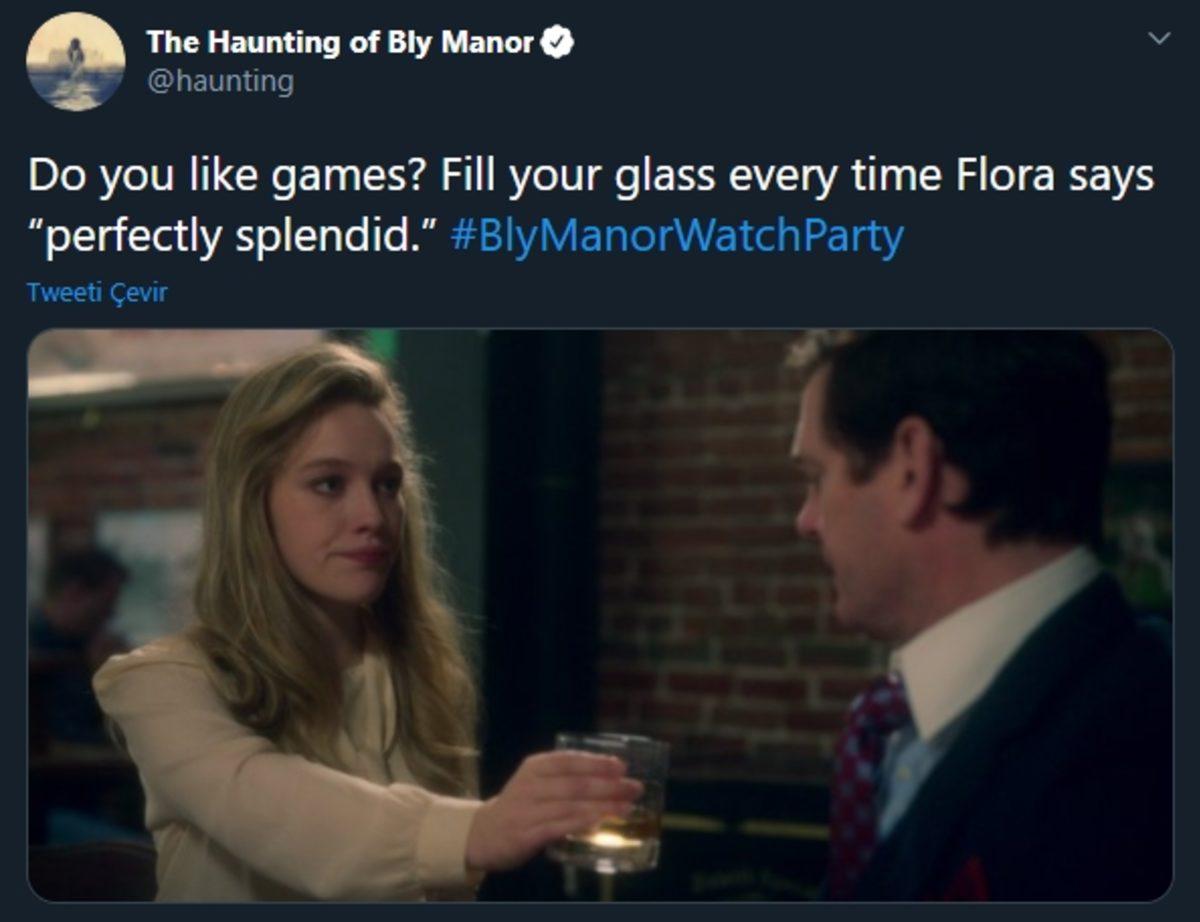Click the @haunting handle
This screenshot has width=1200, height=922.
point(220,80)
